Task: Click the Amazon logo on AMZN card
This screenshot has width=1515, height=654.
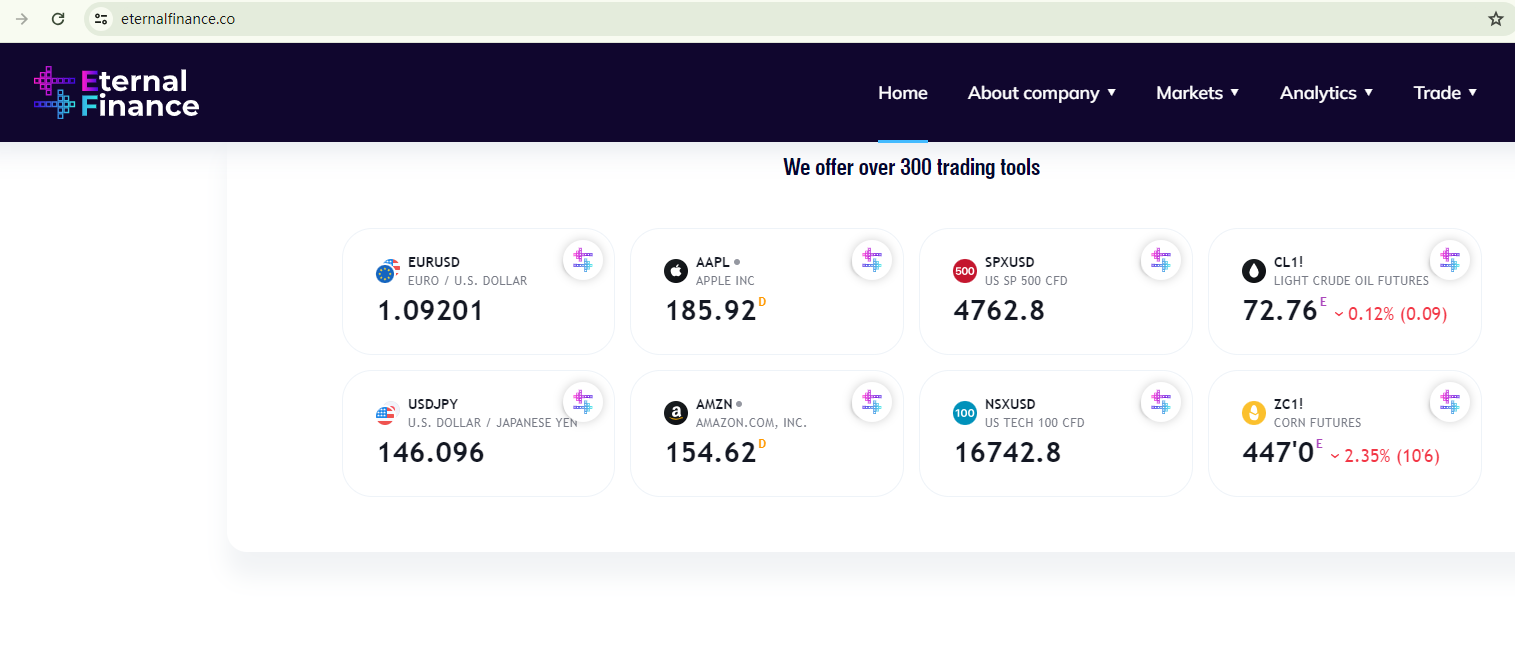Action: 676,413
